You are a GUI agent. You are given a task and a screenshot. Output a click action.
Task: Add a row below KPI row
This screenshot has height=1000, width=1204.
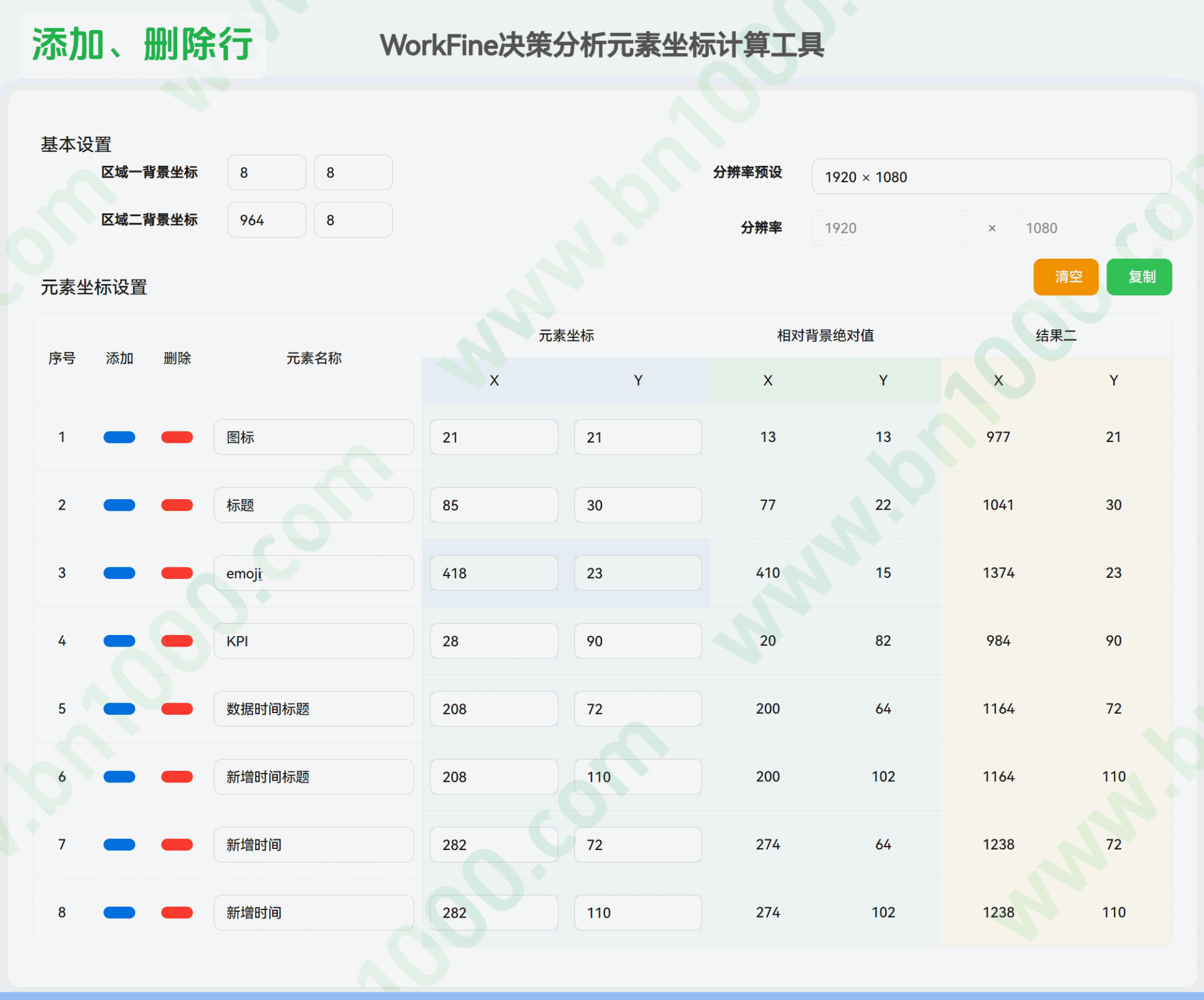(x=119, y=641)
